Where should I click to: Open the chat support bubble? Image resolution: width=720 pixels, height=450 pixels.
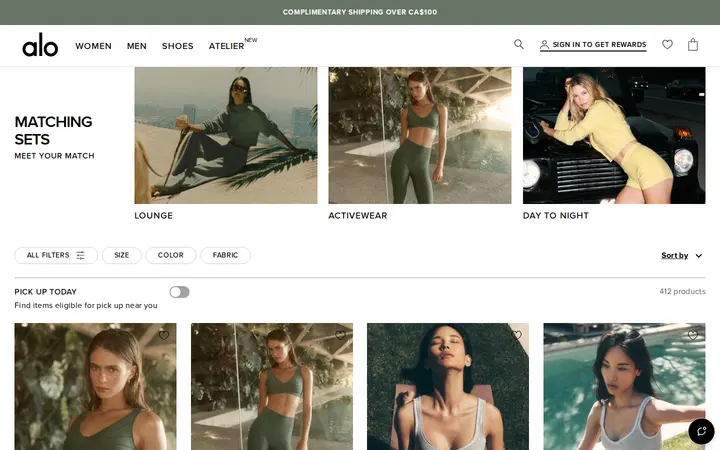(701, 431)
